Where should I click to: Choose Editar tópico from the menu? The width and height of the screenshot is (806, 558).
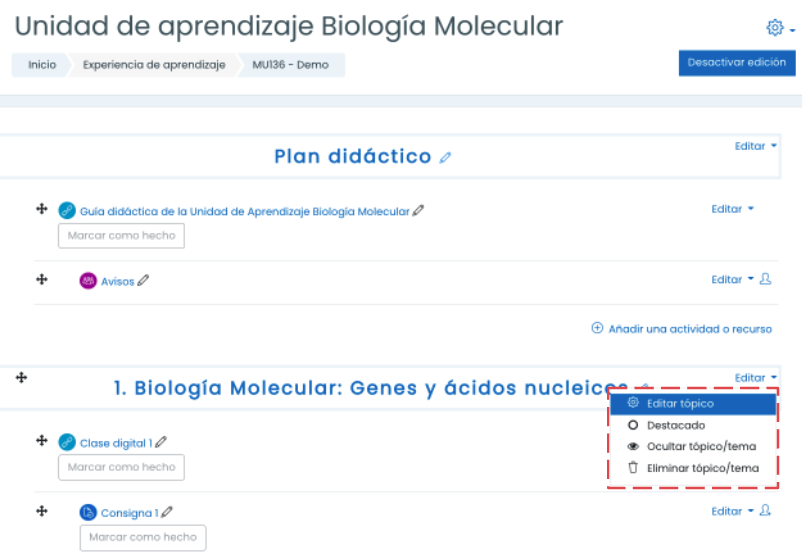[692, 404]
